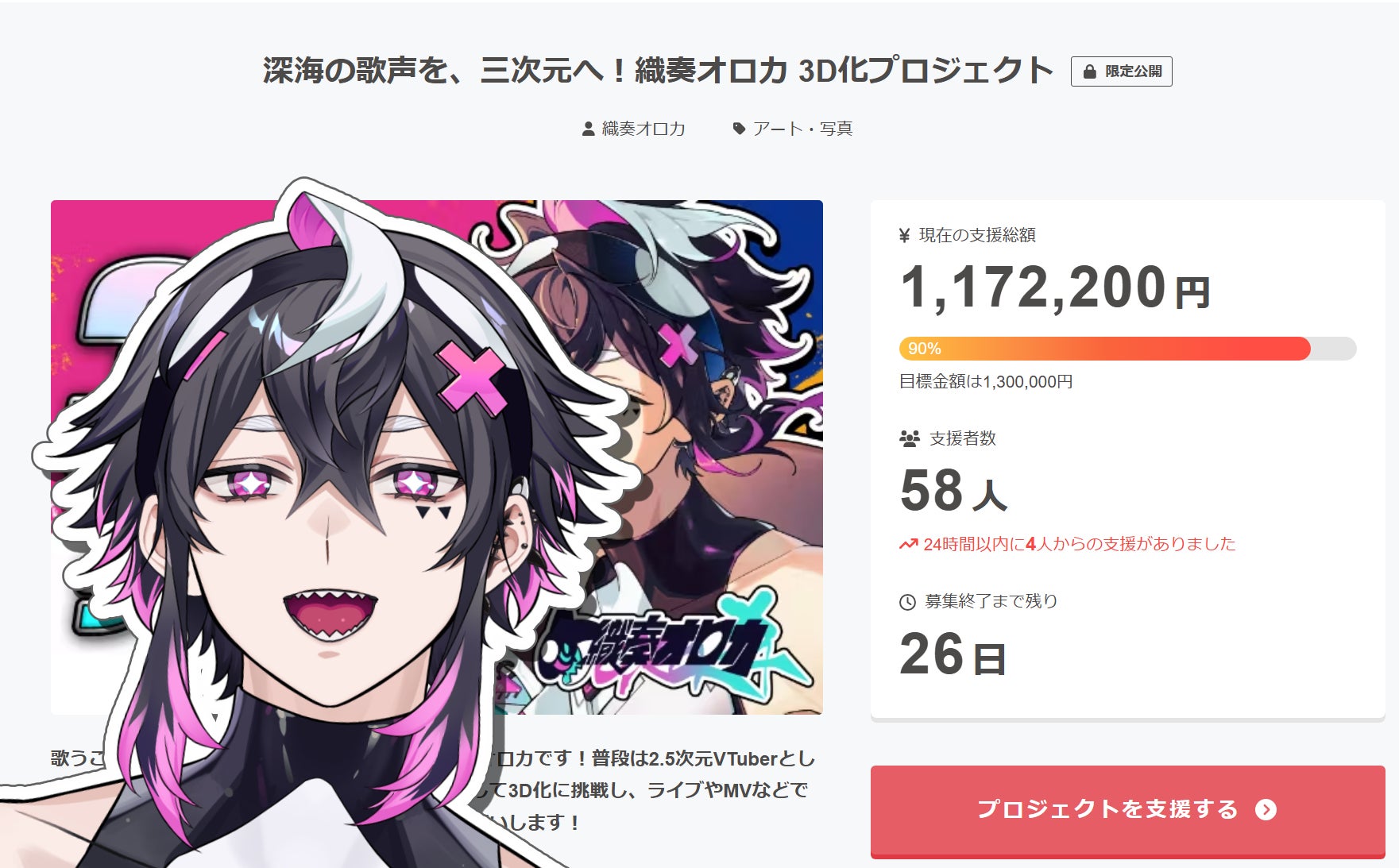Click the 1,172,200円 total amount
The height and width of the screenshot is (868, 1399).
click(x=1055, y=287)
